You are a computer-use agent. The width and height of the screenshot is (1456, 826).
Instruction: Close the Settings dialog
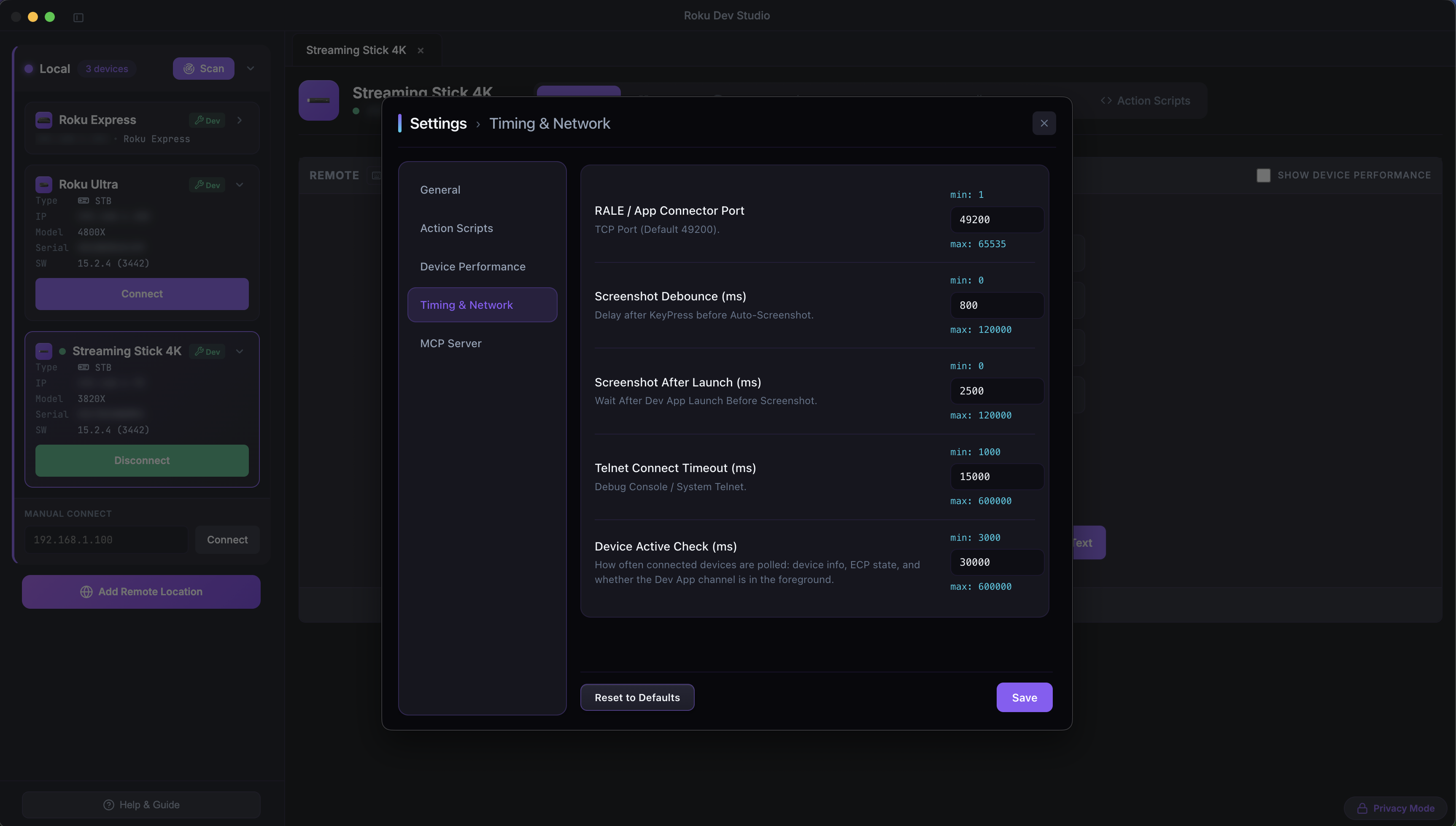click(x=1043, y=123)
